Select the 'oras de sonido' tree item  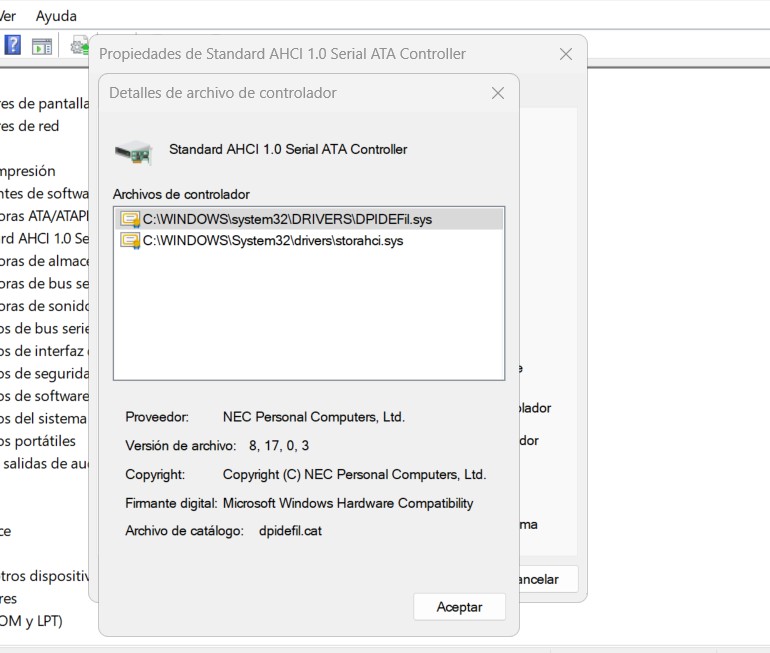pyautogui.click(x=45, y=306)
